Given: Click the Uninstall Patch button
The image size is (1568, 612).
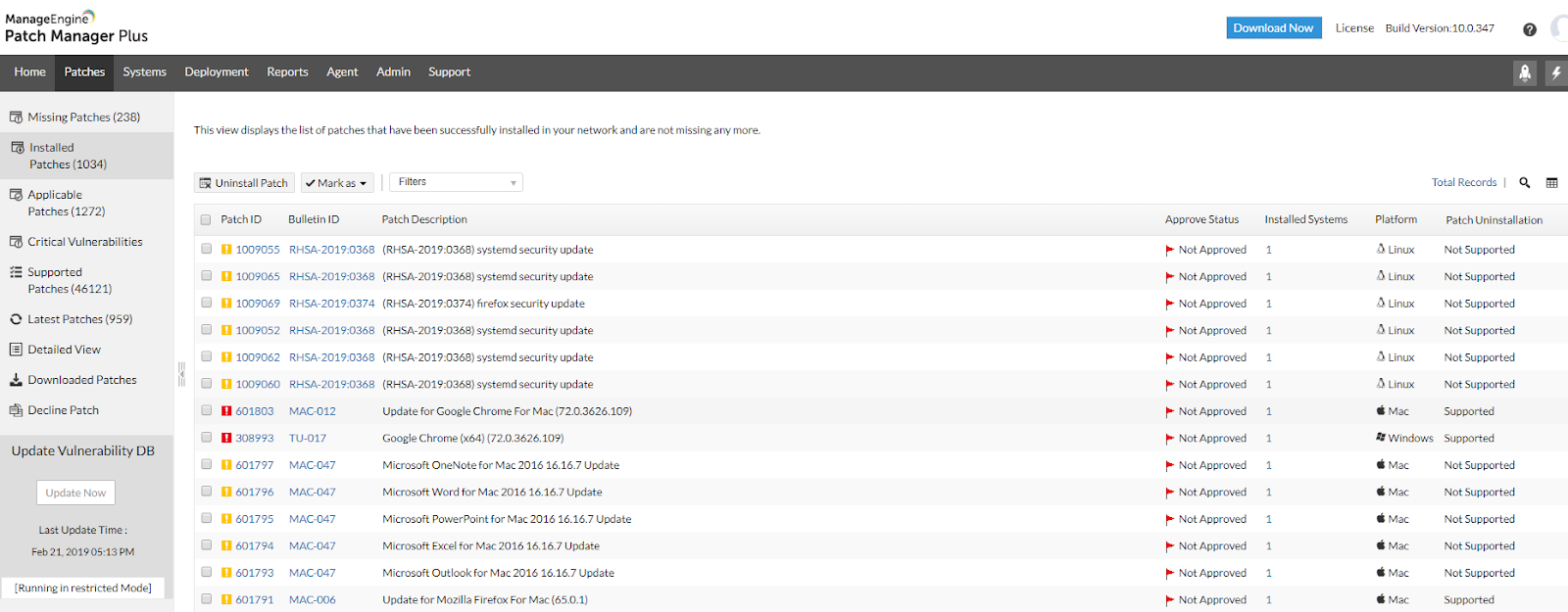Looking at the screenshot, I should click(243, 183).
